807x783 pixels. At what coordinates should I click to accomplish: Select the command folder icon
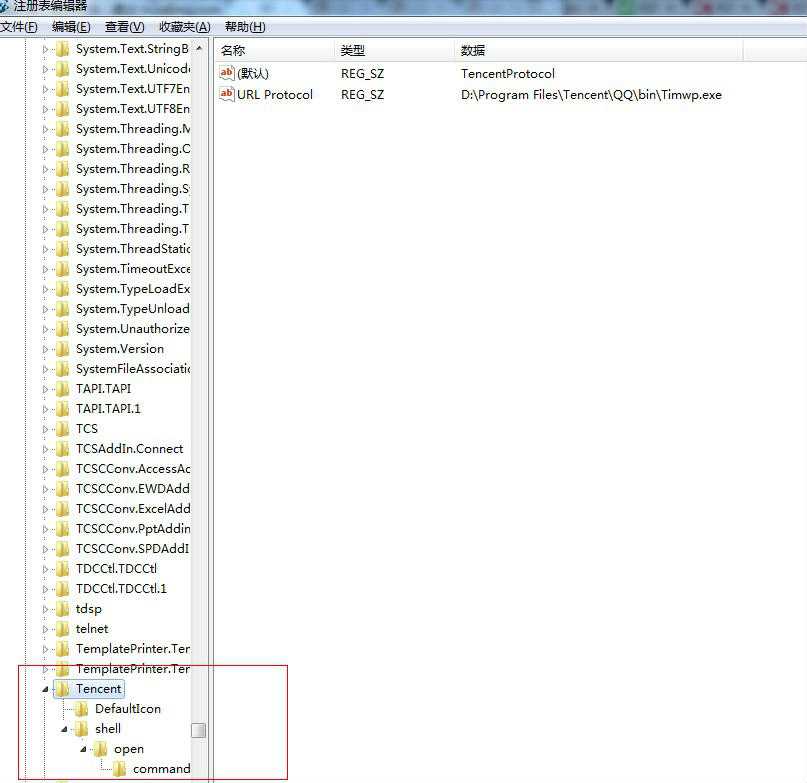pos(119,769)
